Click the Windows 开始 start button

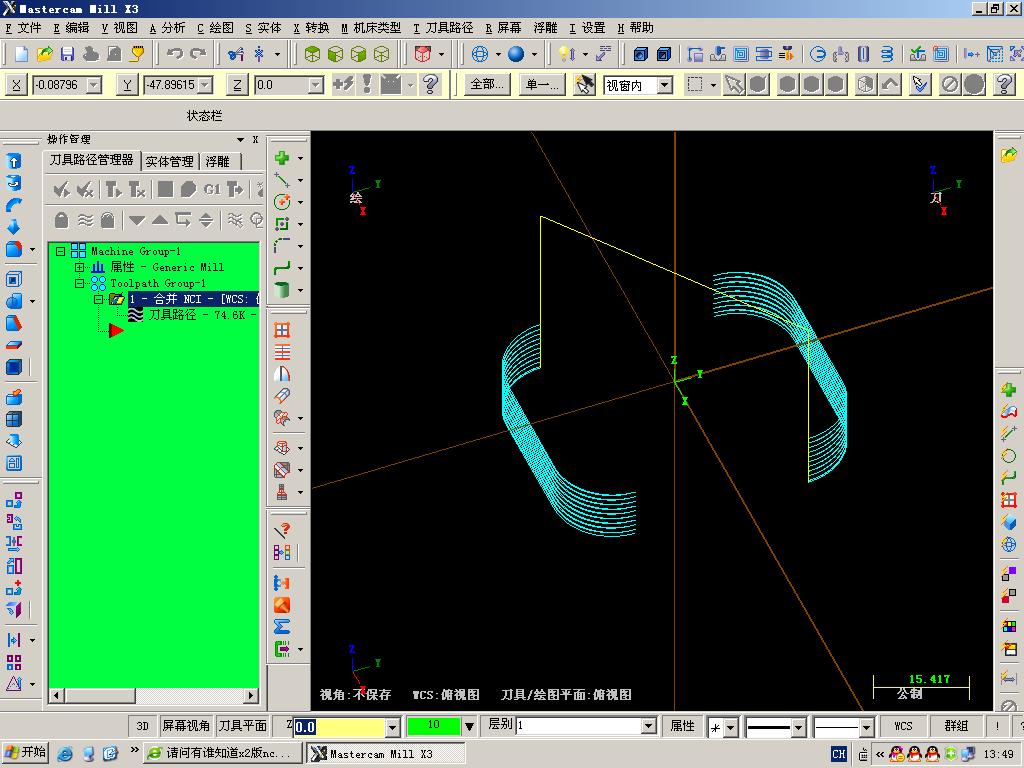25,752
